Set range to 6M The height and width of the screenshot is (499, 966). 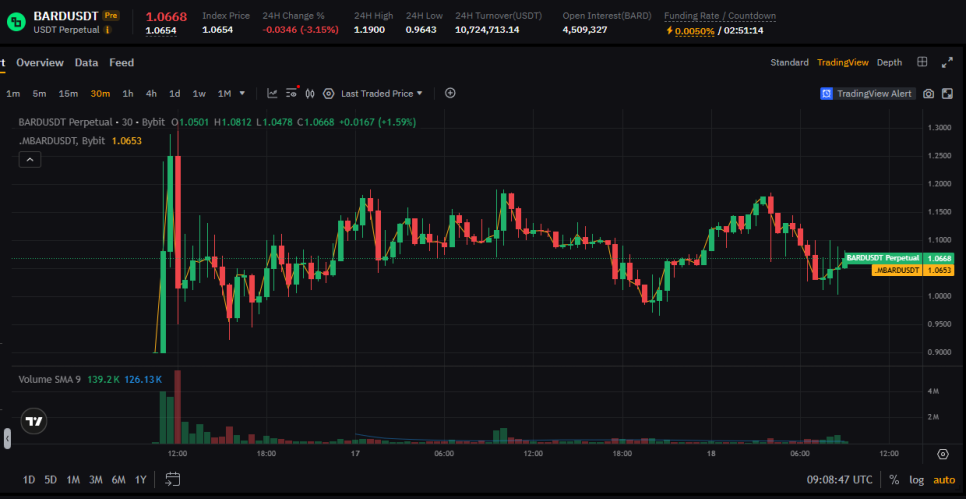(x=118, y=480)
